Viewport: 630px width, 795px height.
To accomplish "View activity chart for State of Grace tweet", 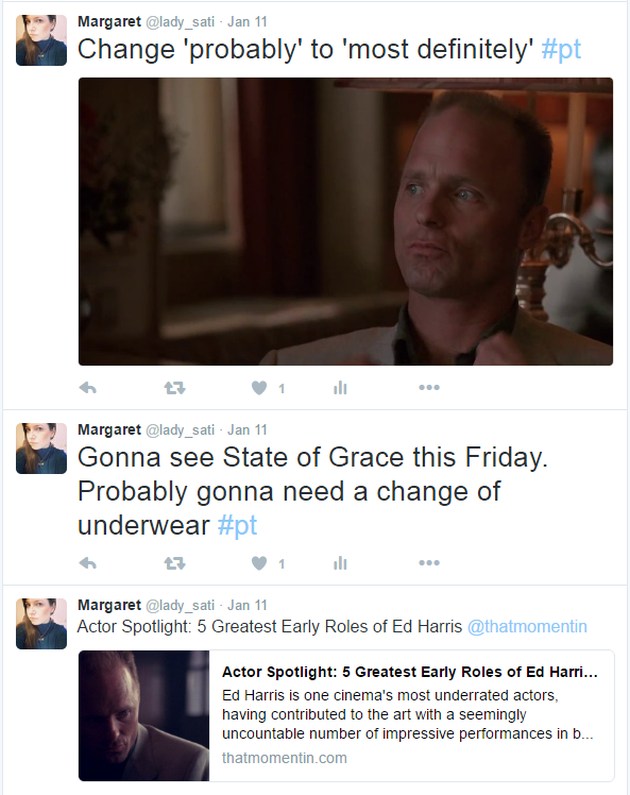I will click(340, 563).
